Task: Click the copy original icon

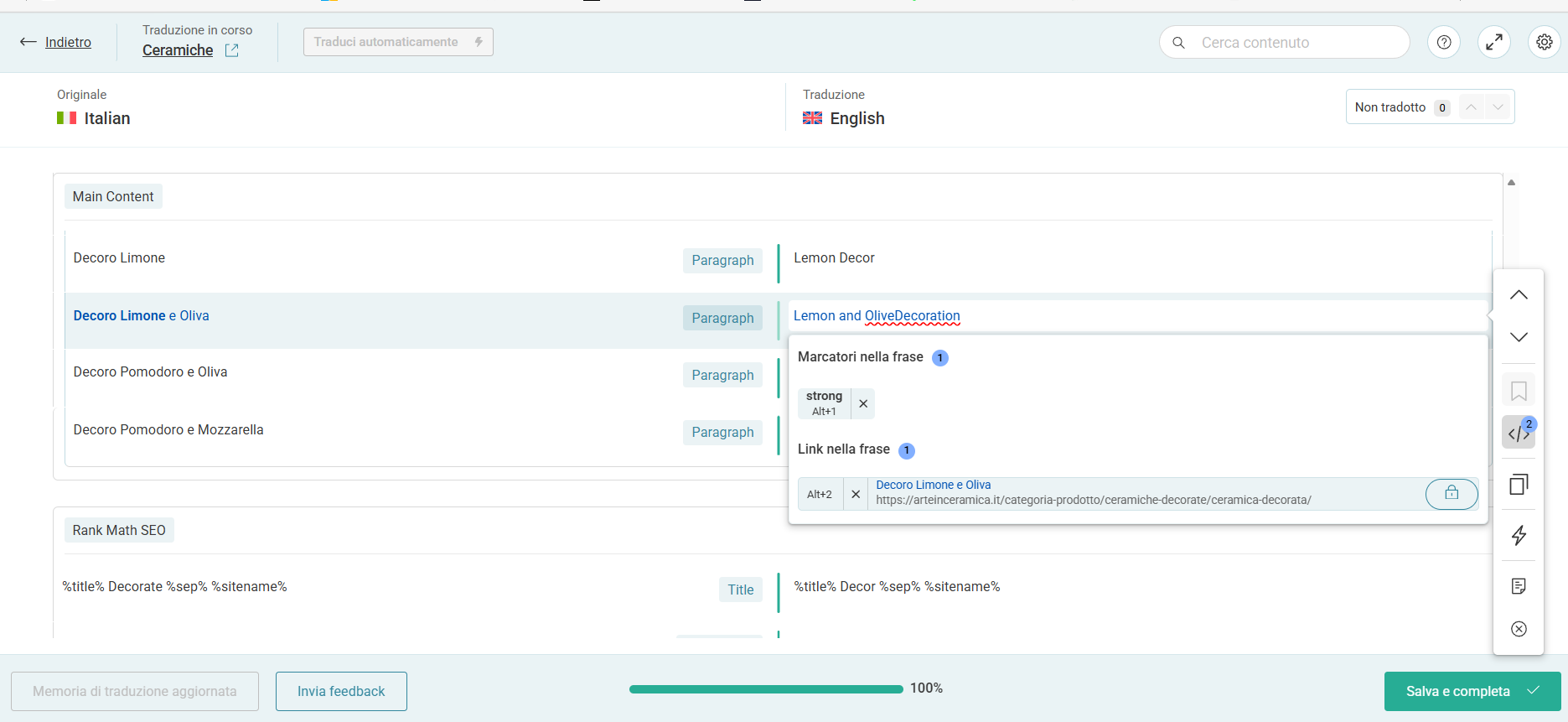Action: (1518, 484)
